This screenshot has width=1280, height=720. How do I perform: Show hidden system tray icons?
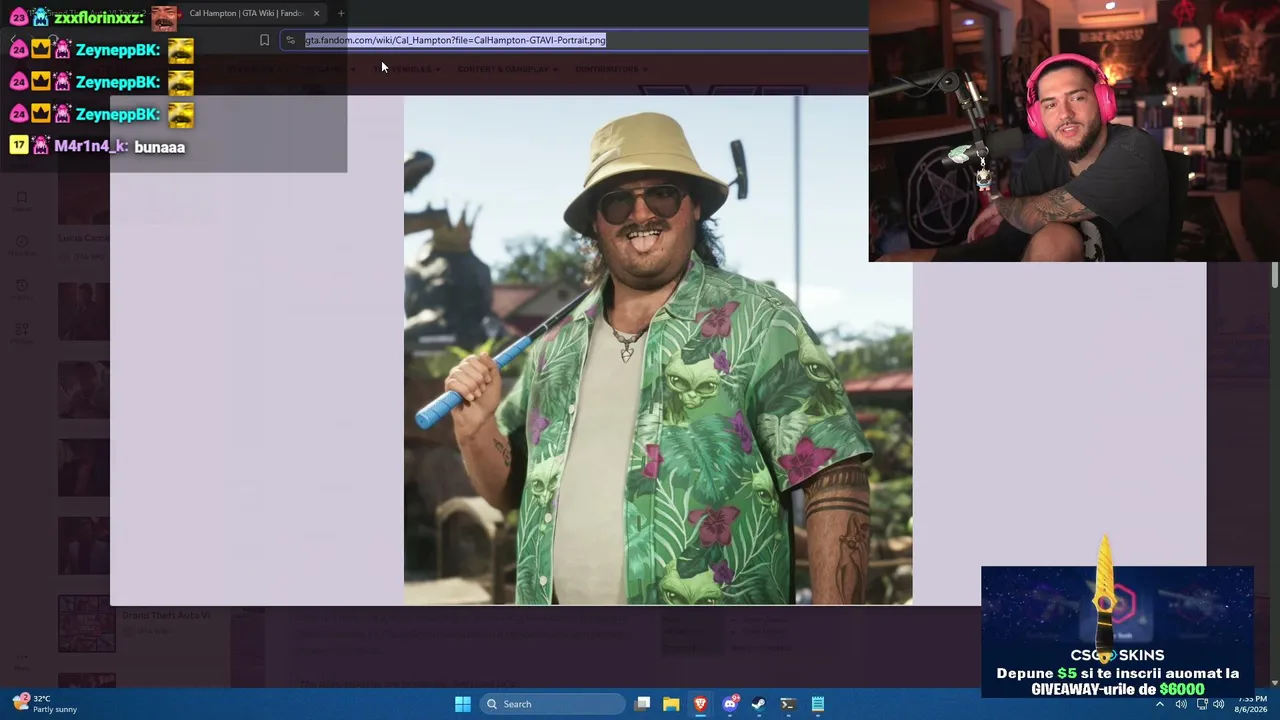tap(1160, 704)
